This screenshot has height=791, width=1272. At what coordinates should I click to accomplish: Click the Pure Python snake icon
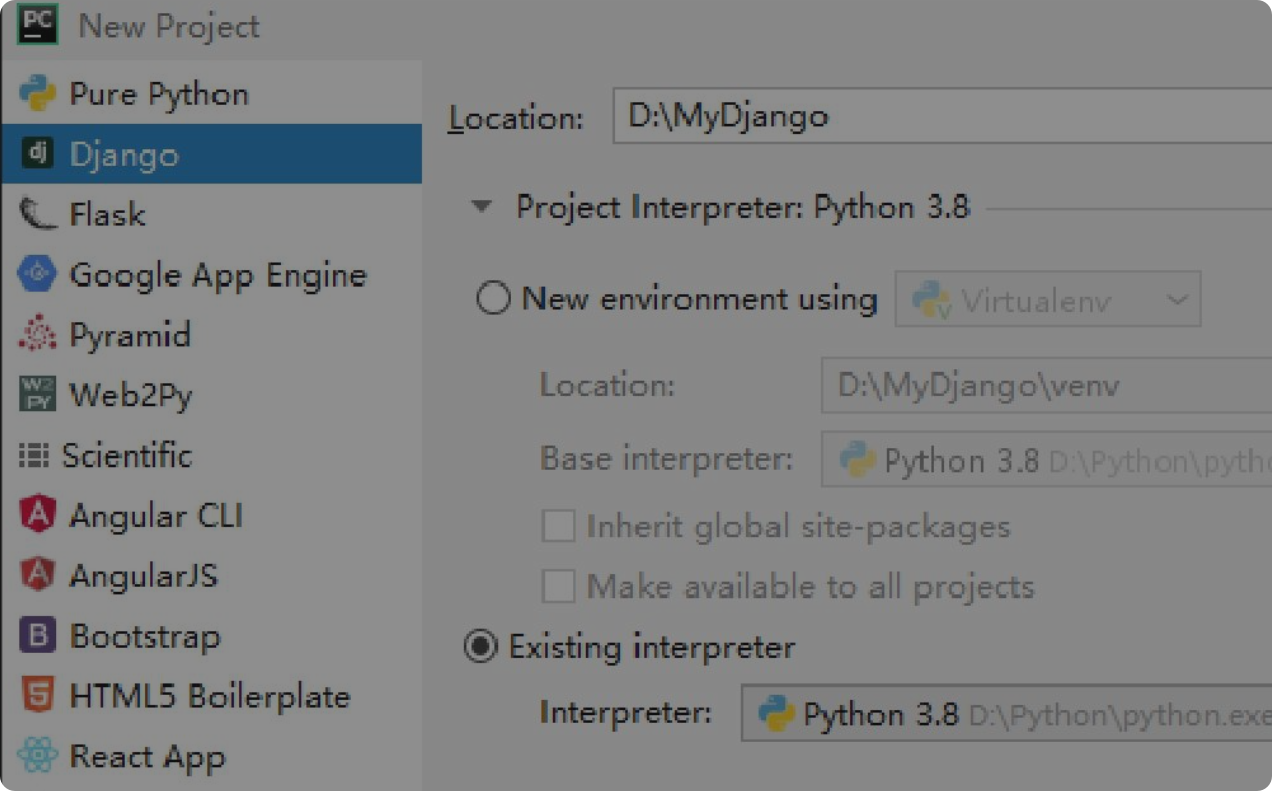pos(37,94)
